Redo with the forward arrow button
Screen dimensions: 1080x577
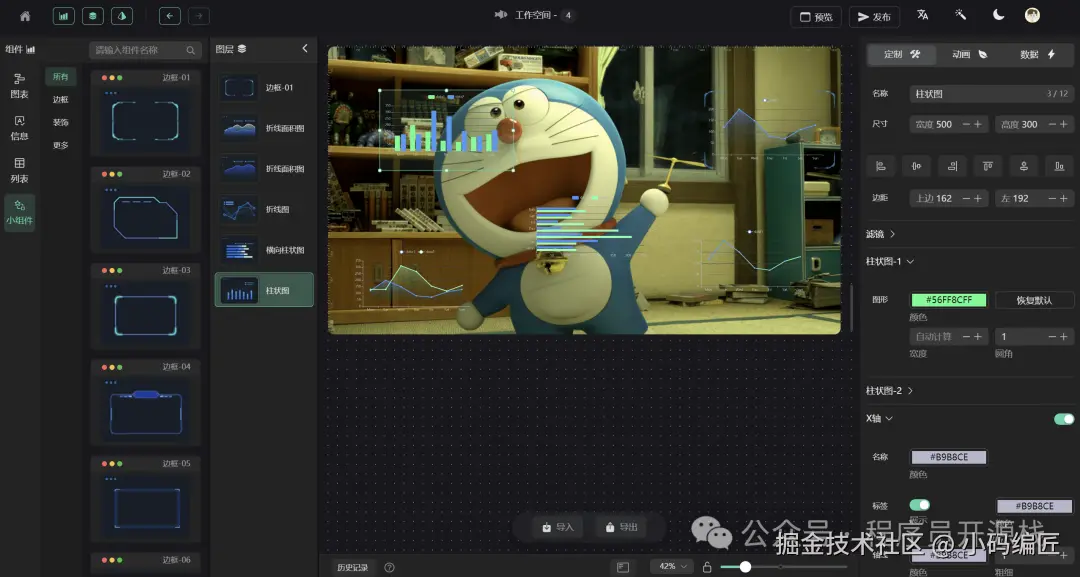199,16
